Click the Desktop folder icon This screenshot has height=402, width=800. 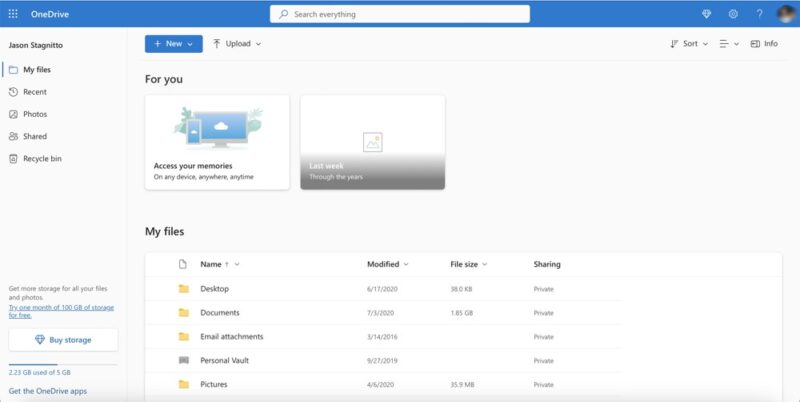click(184, 289)
